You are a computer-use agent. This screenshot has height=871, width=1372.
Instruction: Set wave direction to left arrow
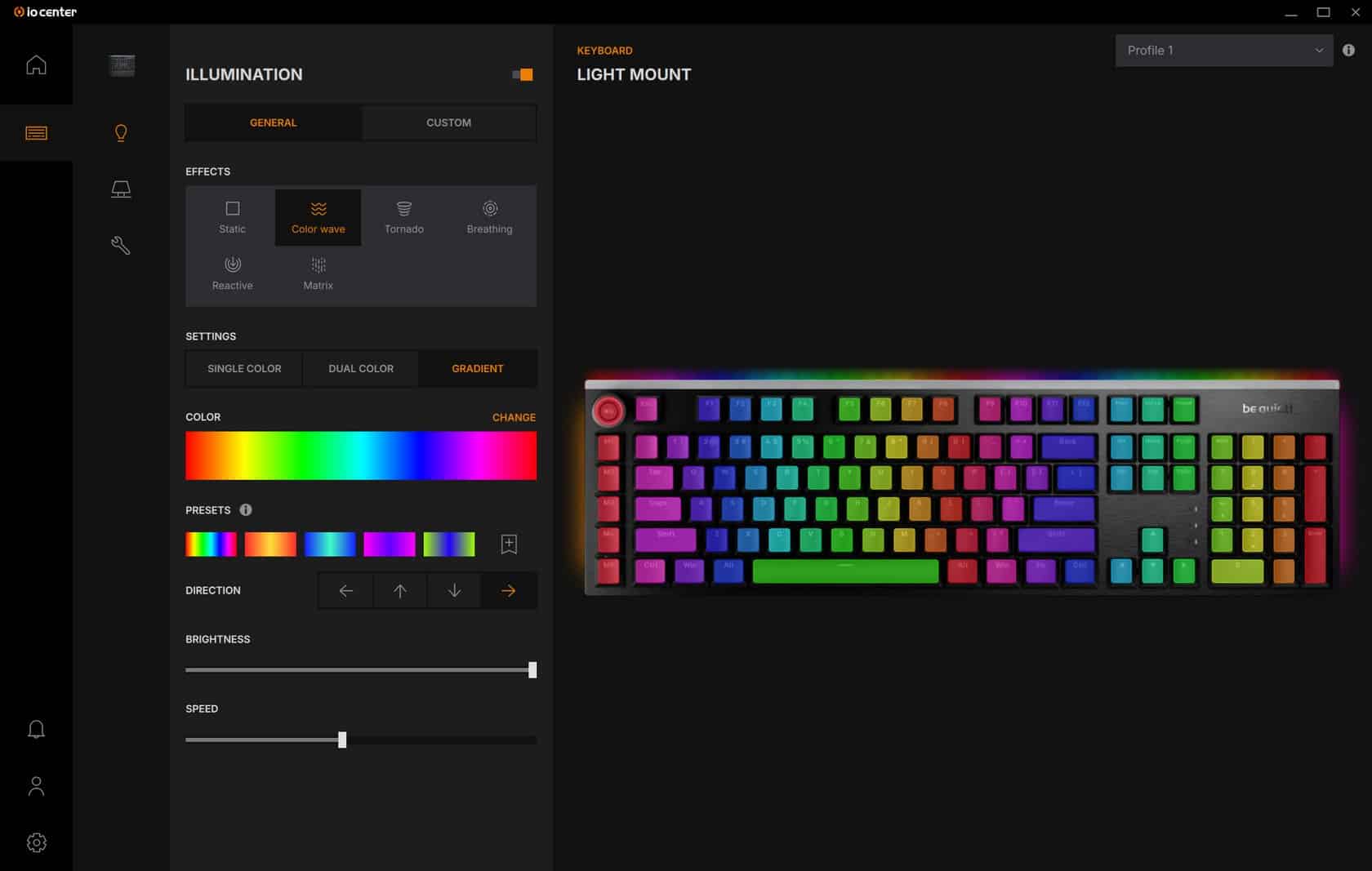click(346, 591)
